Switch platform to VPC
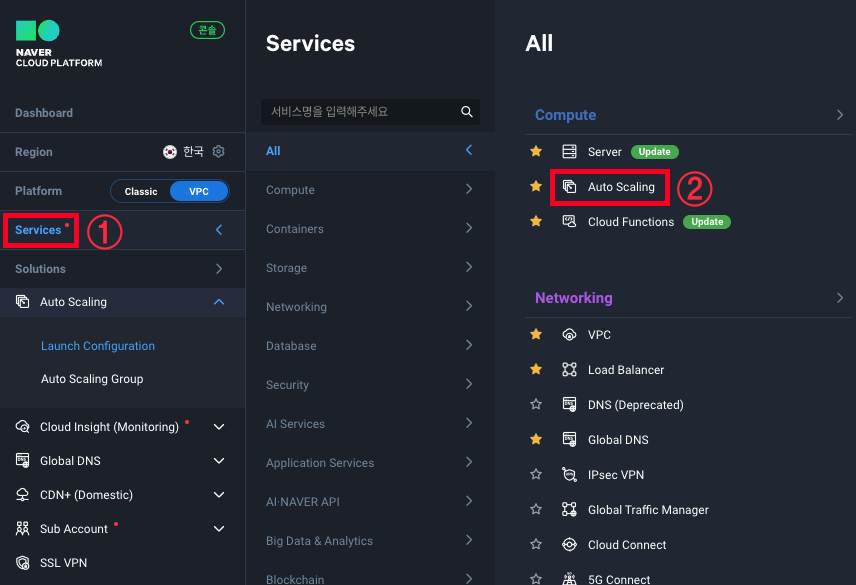The width and height of the screenshot is (856, 585). coord(199,192)
